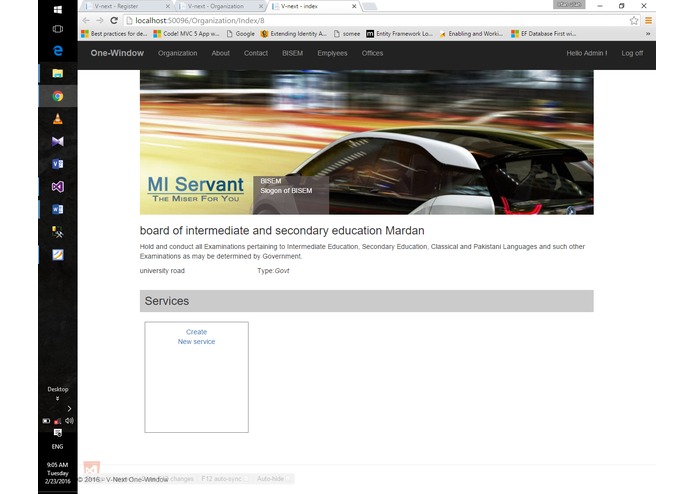Open the Entity Framework Lo... bookmark
695x494 pixels.
[x=399, y=34]
